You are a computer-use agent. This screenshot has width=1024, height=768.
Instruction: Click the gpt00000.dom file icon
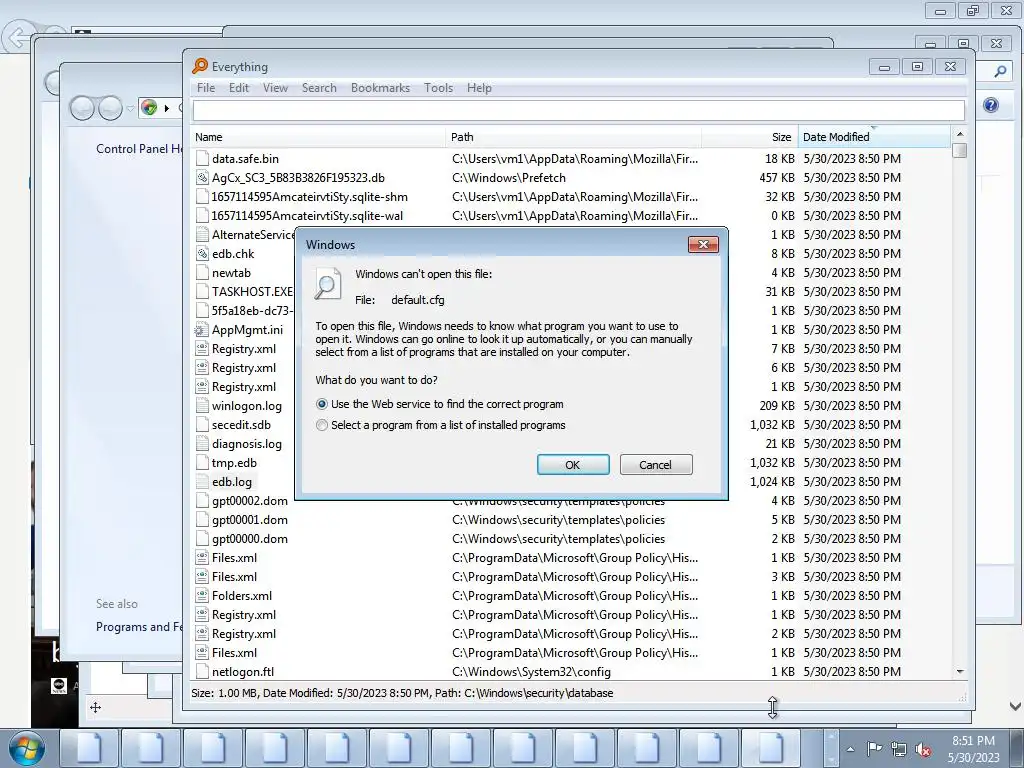pos(202,538)
